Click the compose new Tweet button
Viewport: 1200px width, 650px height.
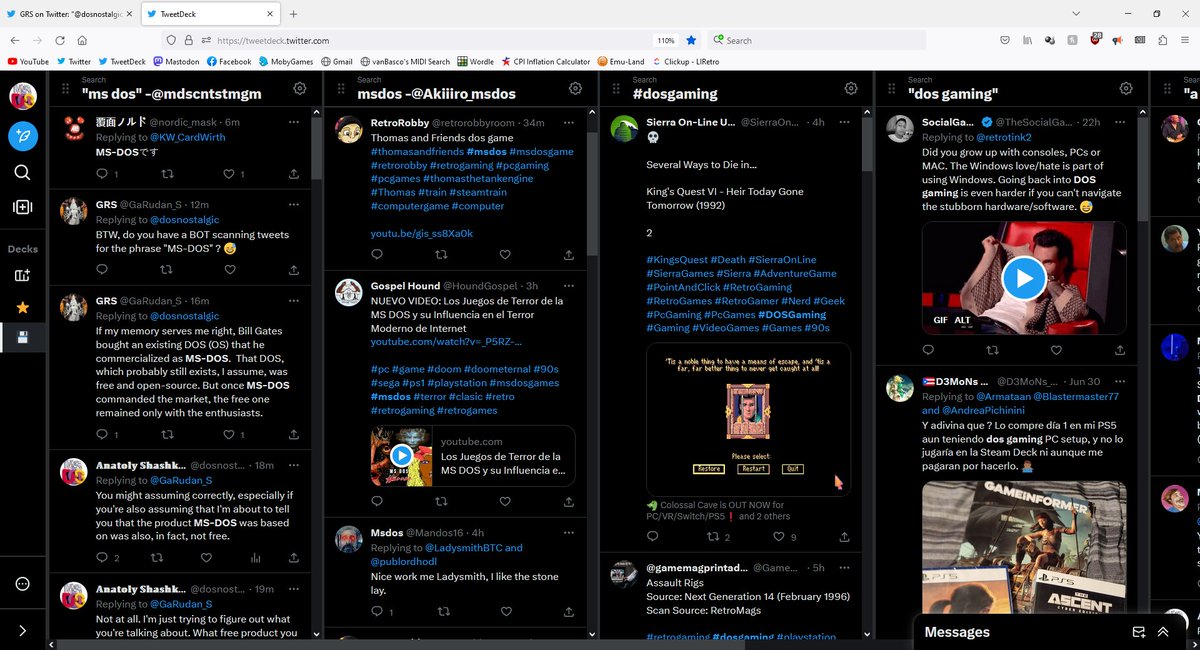tap(23, 136)
